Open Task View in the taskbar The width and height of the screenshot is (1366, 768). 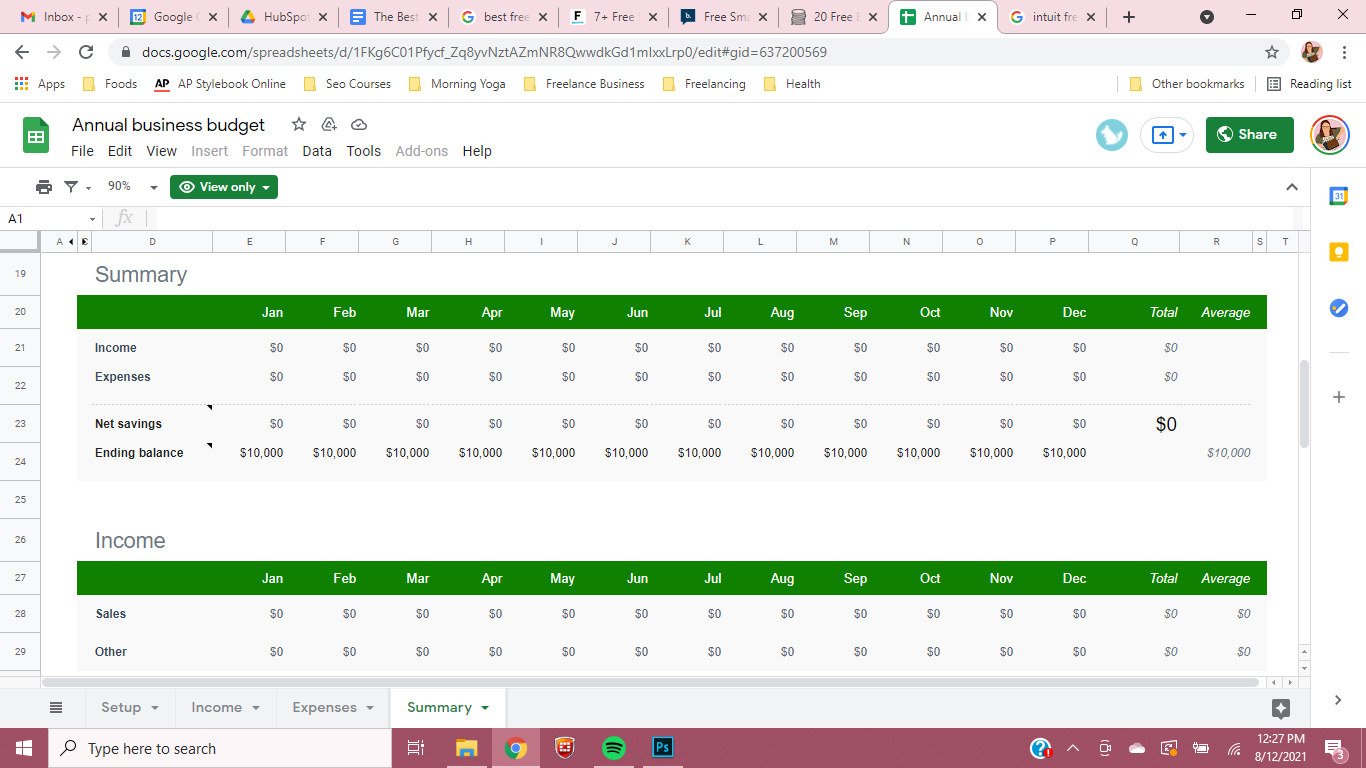tap(416, 748)
